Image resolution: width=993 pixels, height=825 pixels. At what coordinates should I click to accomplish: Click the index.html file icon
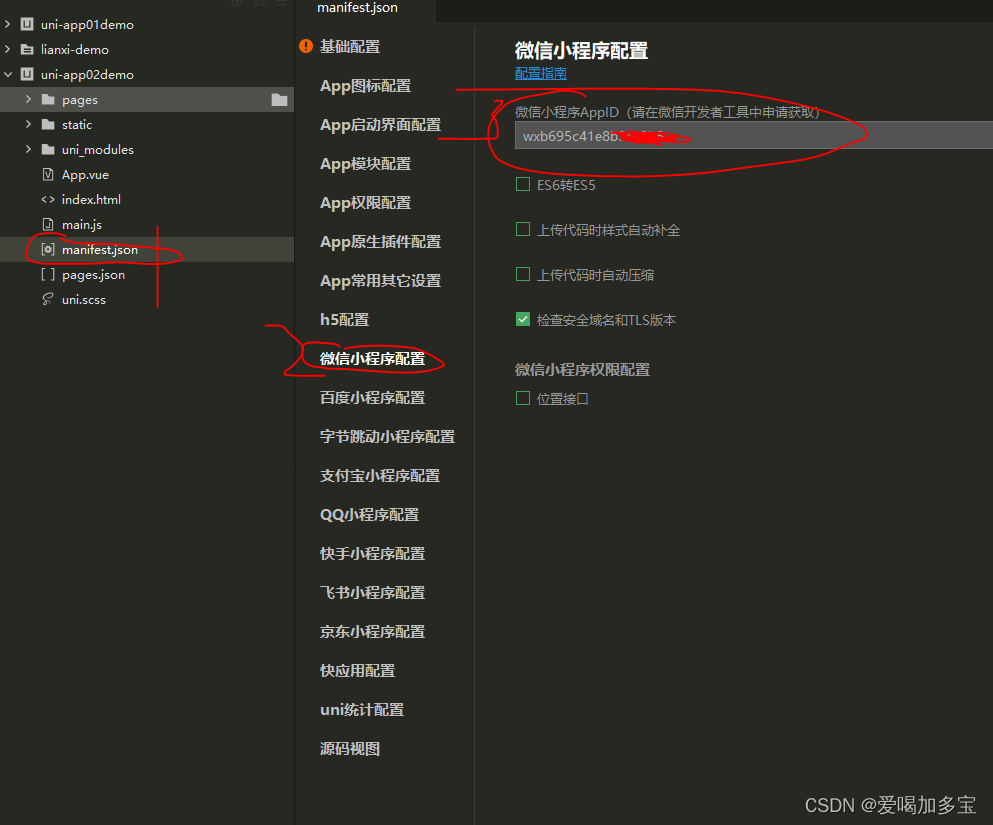click(x=48, y=199)
